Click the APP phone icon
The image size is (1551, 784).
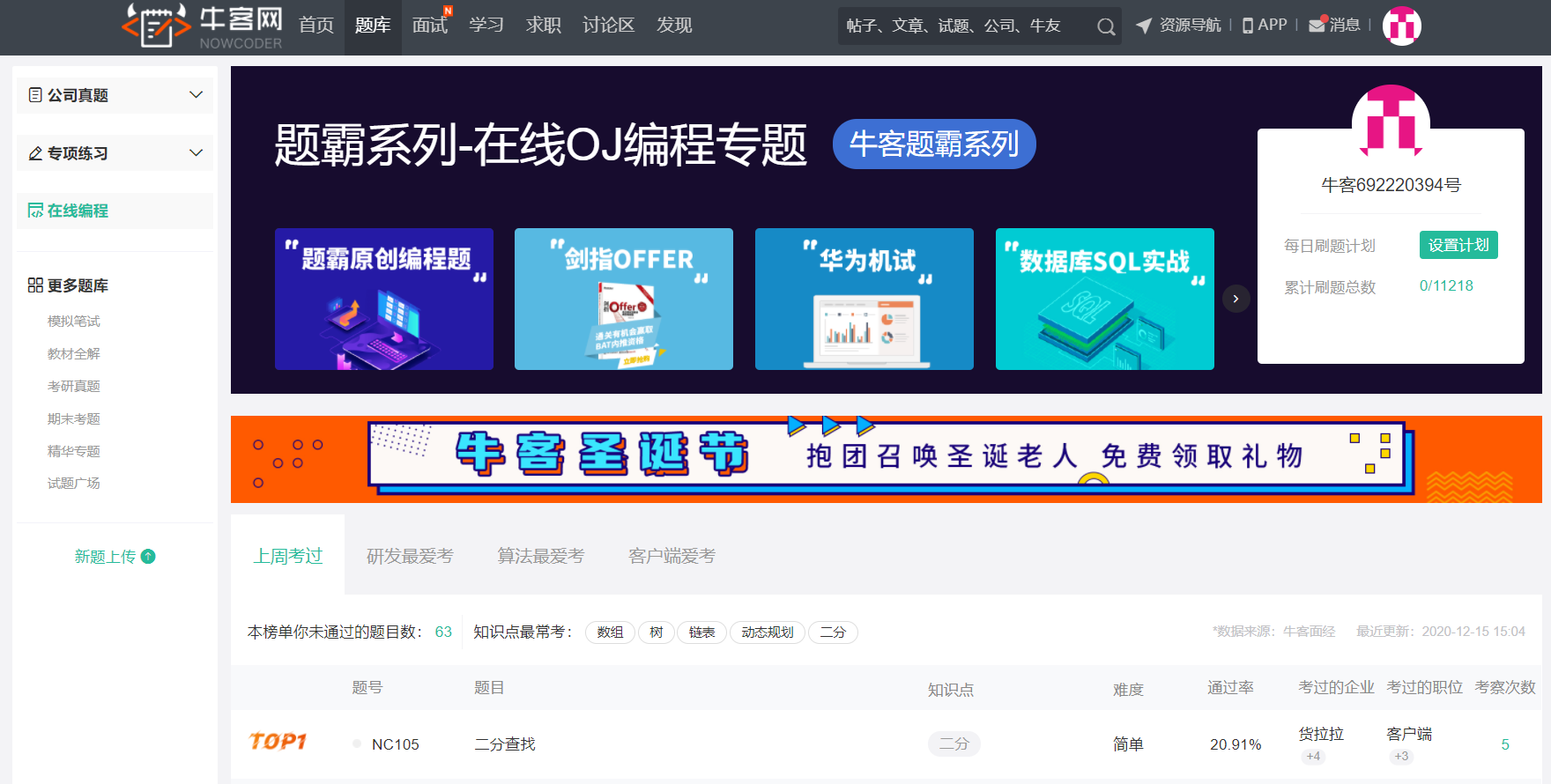pos(1248,26)
